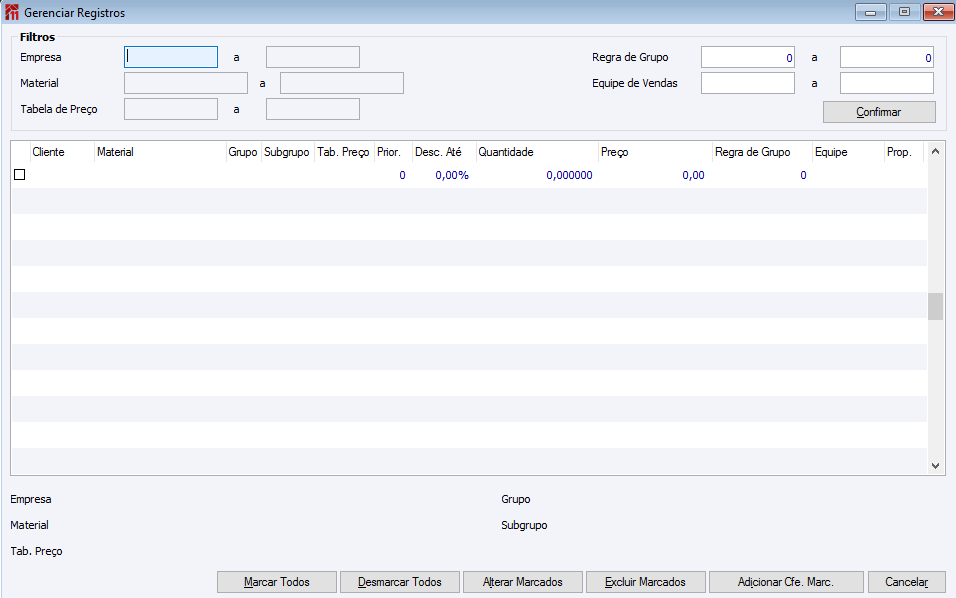956x598 pixels.
Task: Click Adicionar Cfe. Marc. button
Action: [x=786, y=582]
